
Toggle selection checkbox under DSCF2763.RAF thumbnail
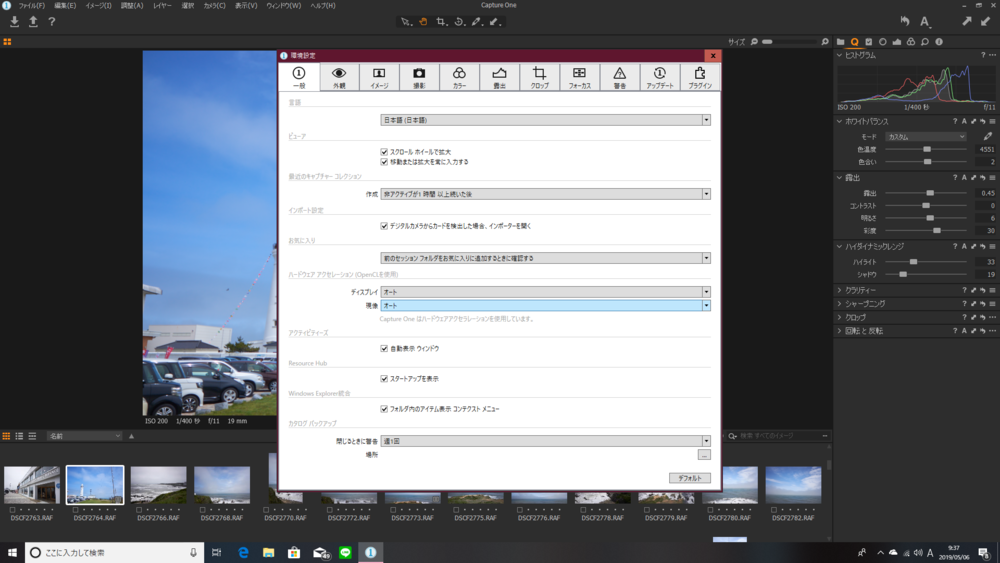click(13, 510)
